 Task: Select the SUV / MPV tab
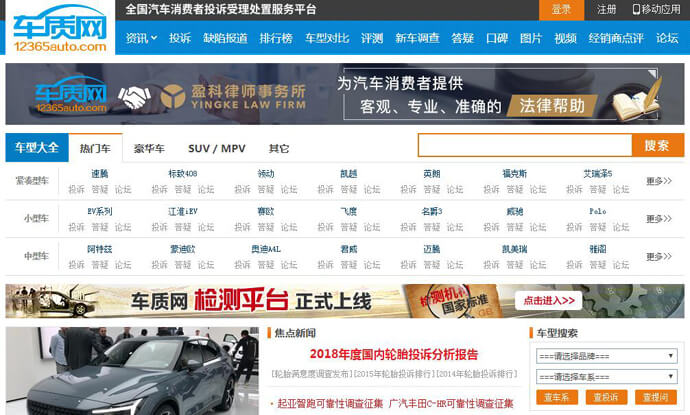[x=216, y=148]
